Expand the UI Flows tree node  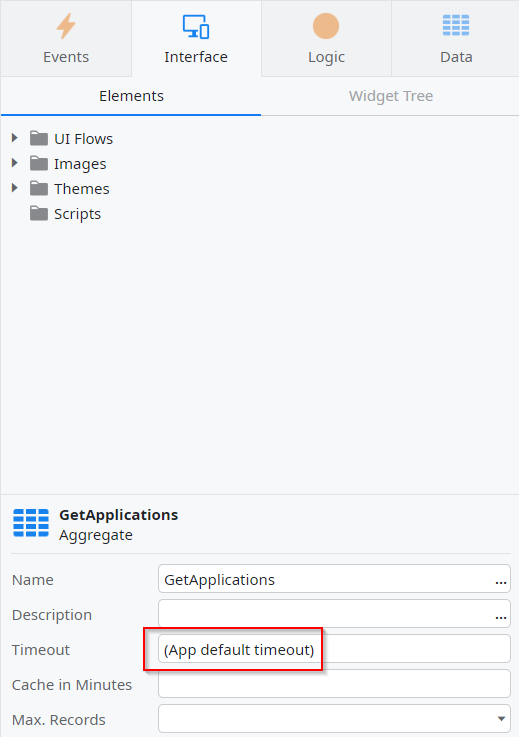pos(15,138)
